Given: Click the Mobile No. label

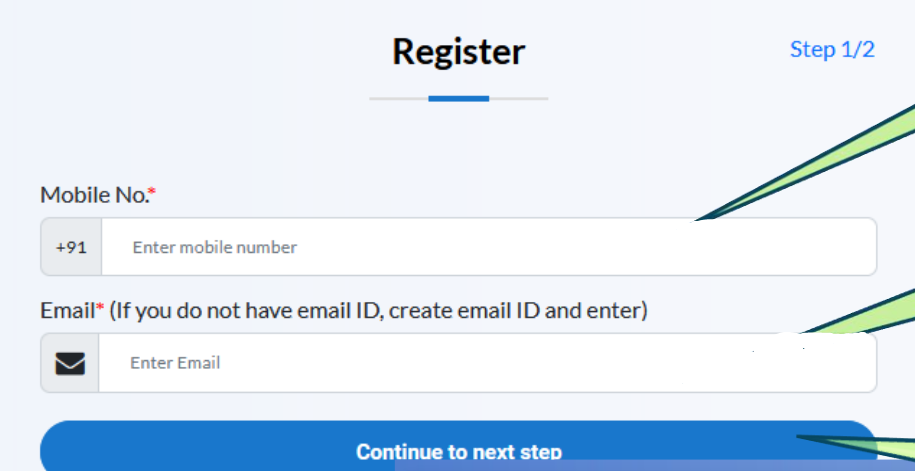Looking at the screenshot, I should (93, 194).
